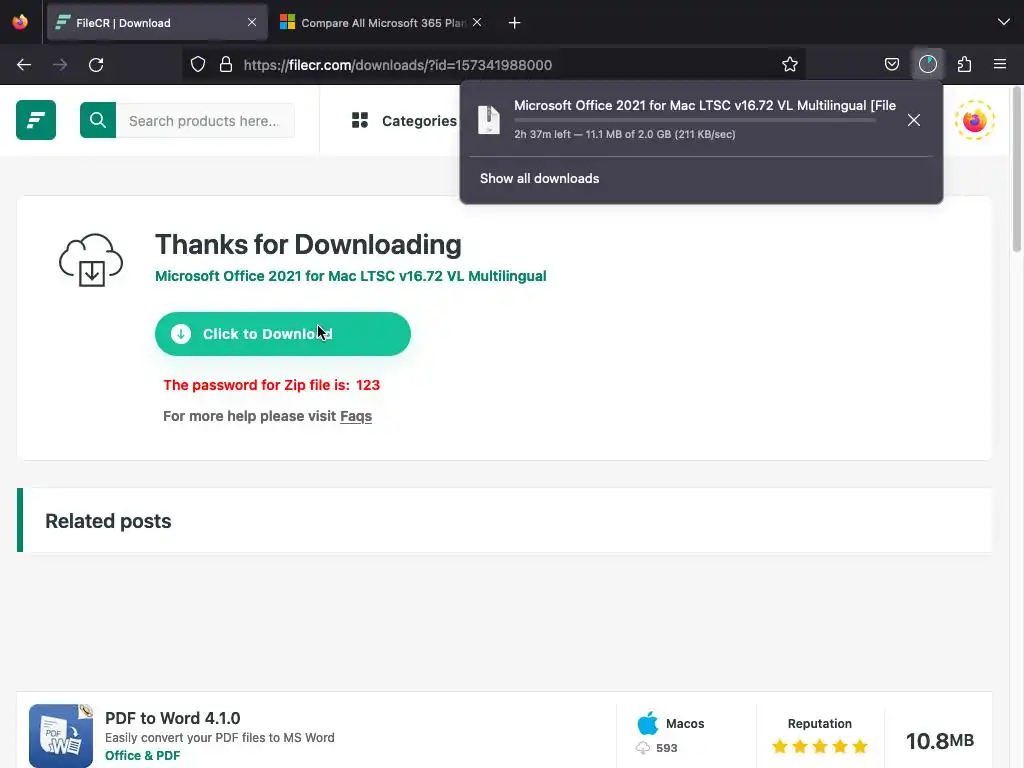Click Show all downloads

(x=539, y=178)
